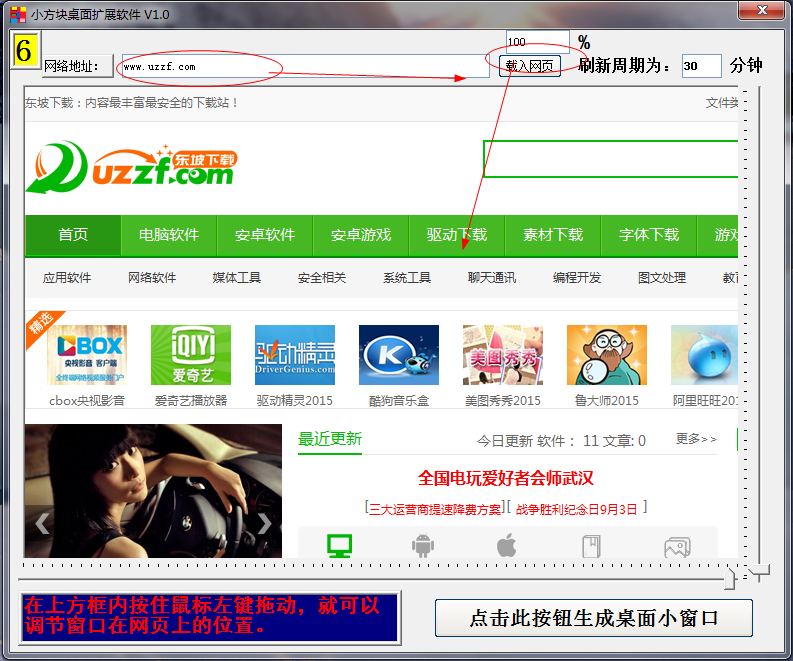
Task: Open 战争胜利纪念日9月3日 news link
Action: coord(577,509)
